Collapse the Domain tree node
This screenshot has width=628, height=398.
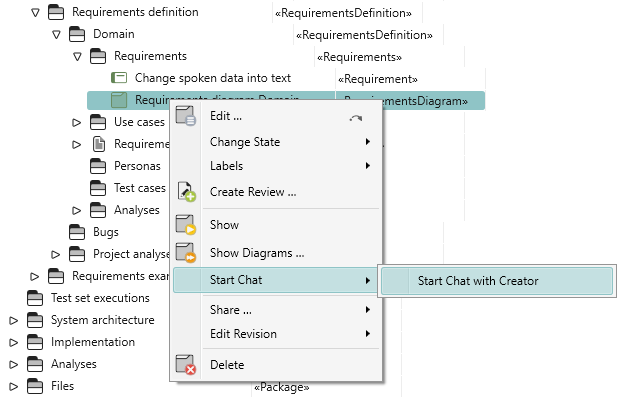[56, 34]
